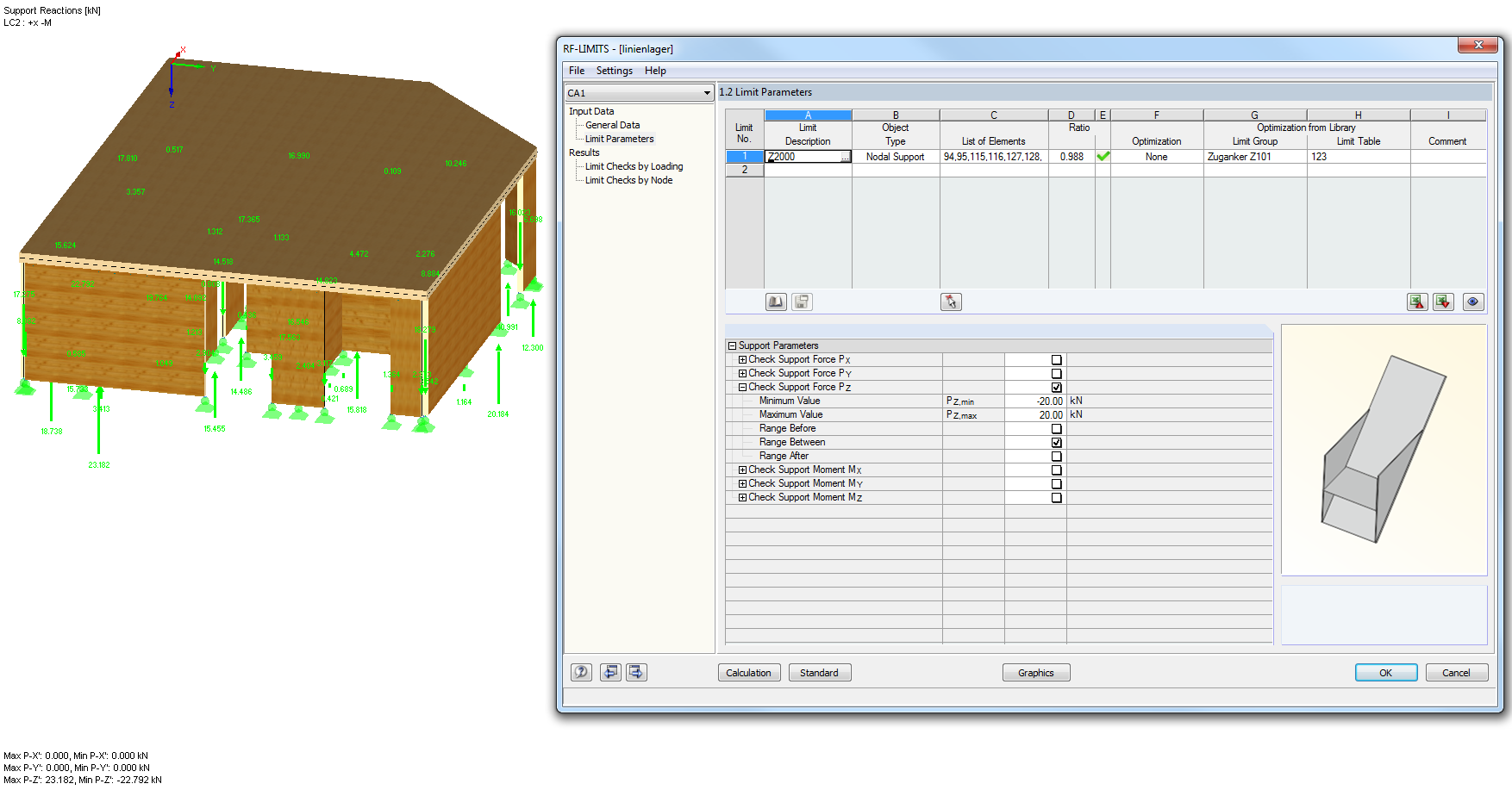
Task: Open Limit Checks by Loading results
Action: click(634, 166)
